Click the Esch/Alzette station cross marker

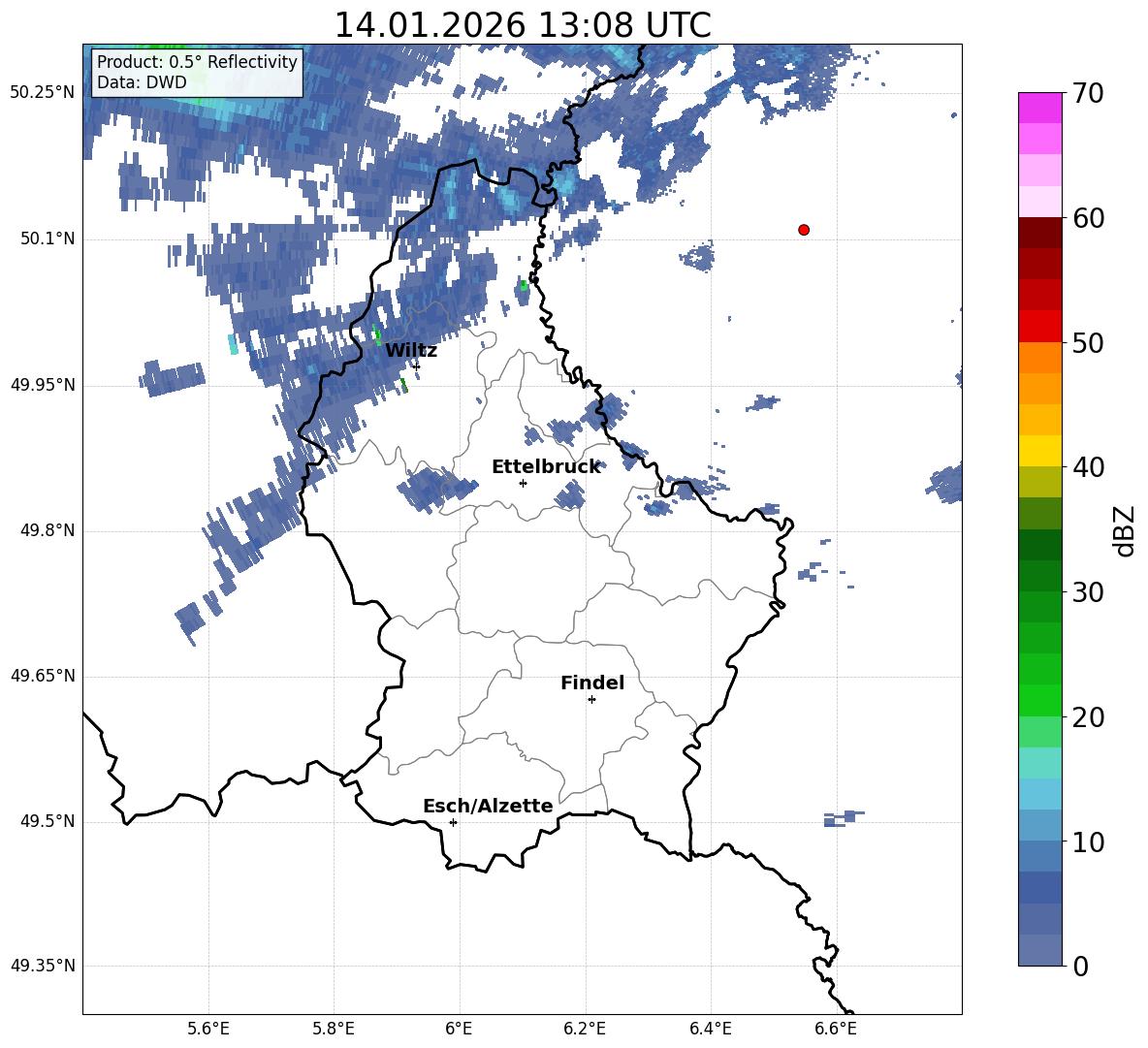453,822
